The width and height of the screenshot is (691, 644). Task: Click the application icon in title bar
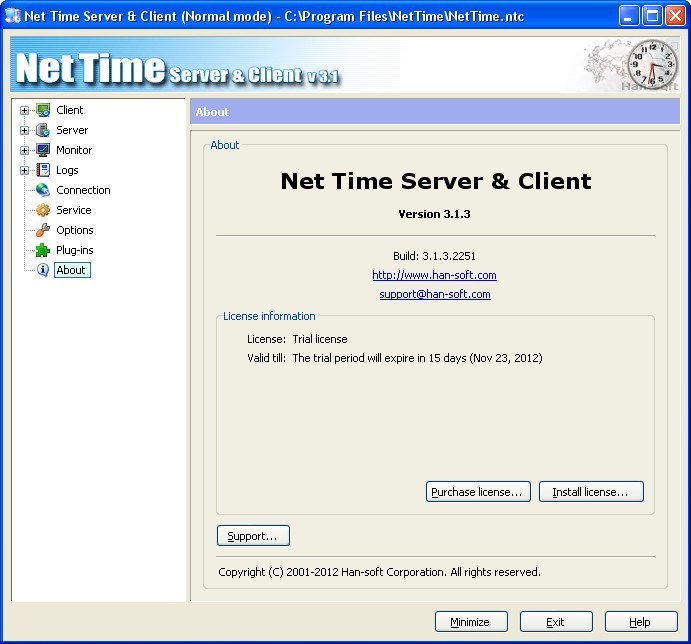coord(12,16)
